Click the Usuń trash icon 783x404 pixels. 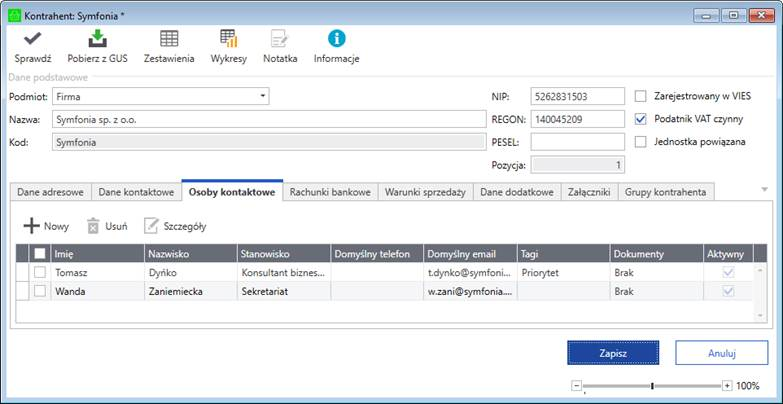pyautogui.click(x=93, y=226)
